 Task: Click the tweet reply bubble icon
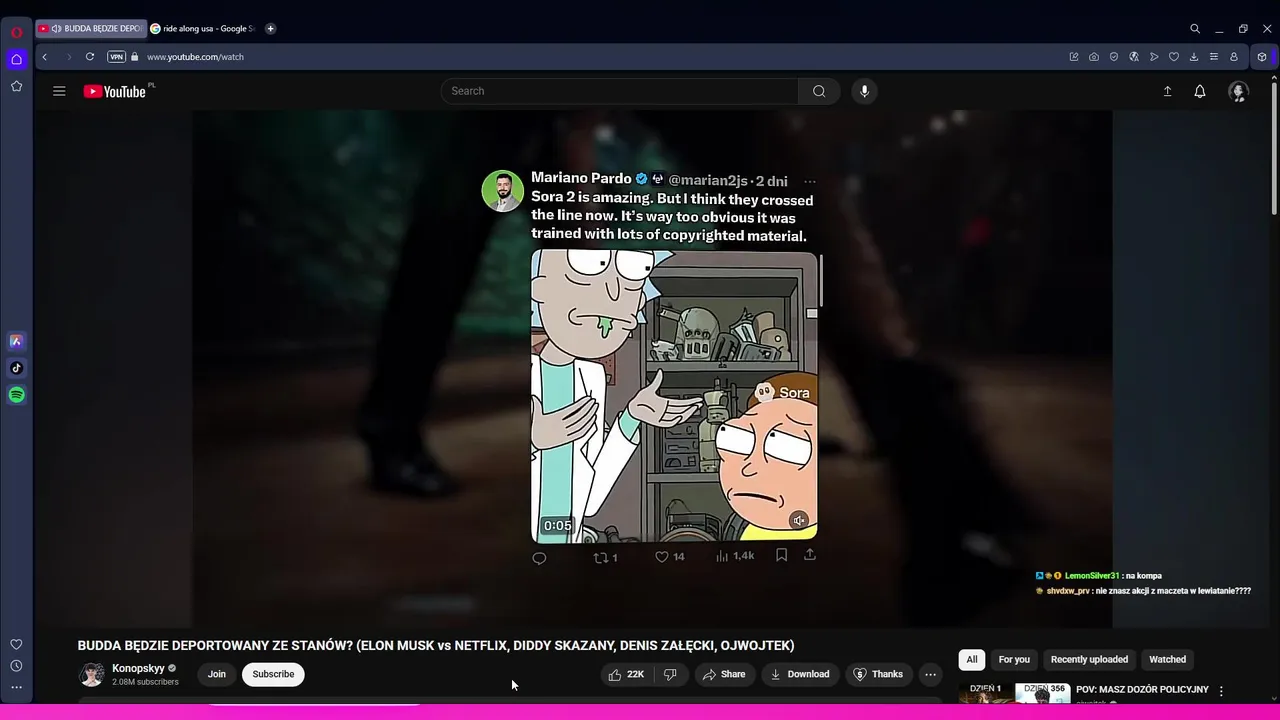coord(539,558)
